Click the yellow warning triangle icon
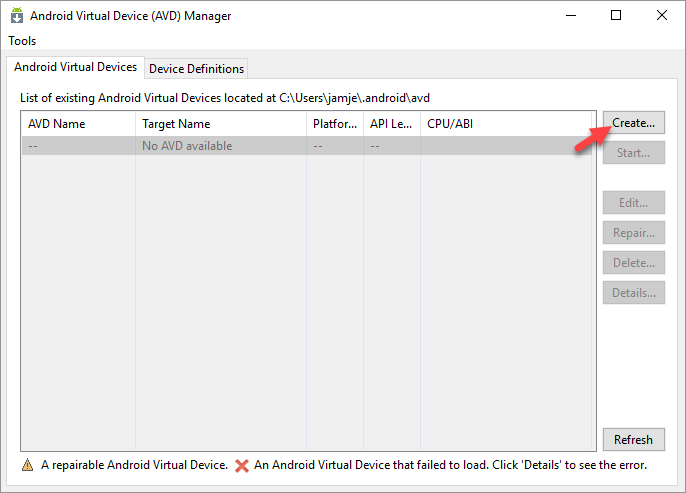 (27, 465)
